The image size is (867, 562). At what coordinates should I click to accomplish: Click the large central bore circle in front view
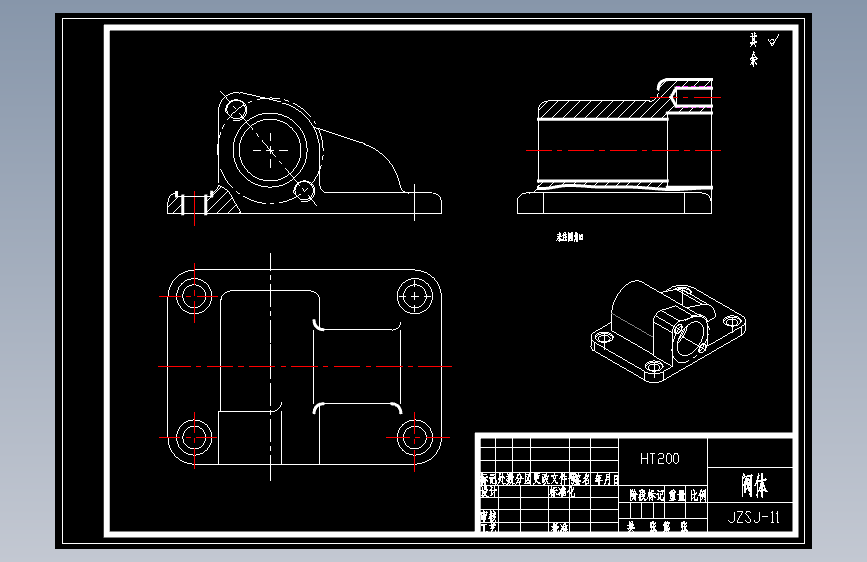tap(270, 150)
